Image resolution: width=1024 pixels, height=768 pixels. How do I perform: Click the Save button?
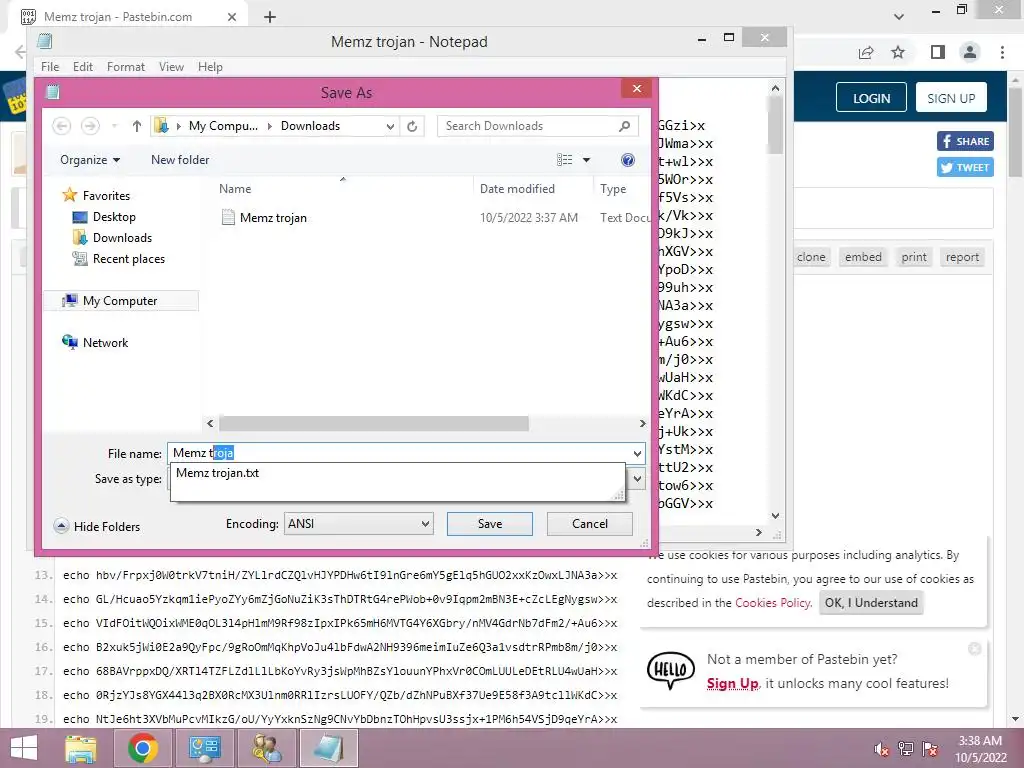tap(490, 524)
